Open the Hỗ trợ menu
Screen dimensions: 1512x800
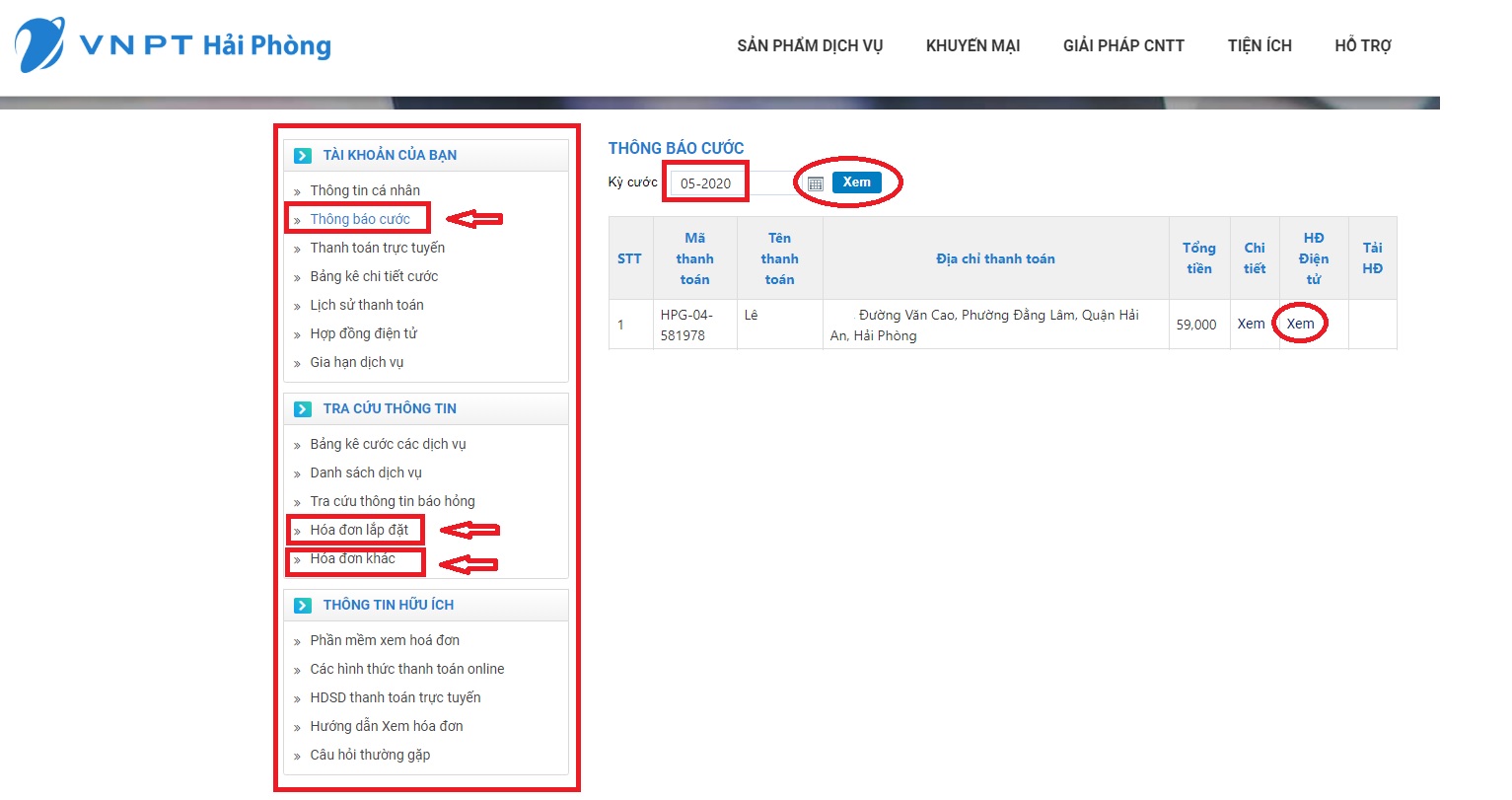[1363, 45]
